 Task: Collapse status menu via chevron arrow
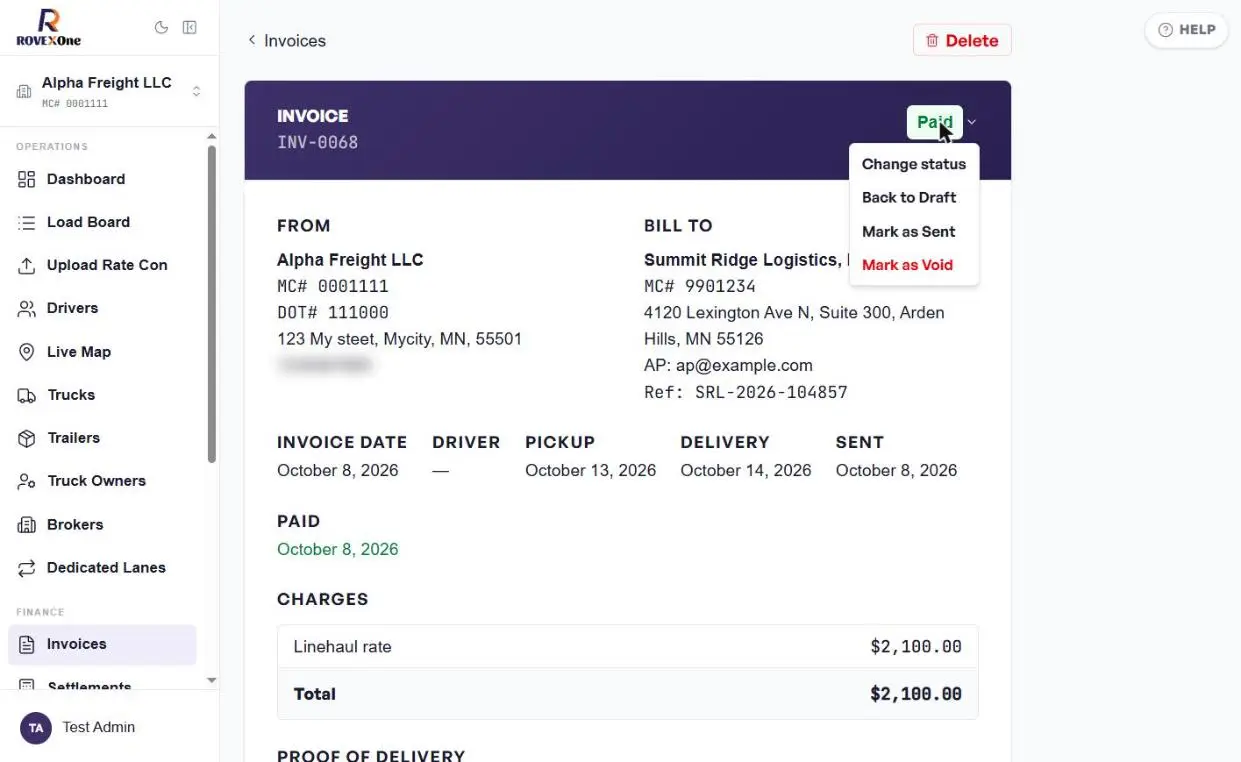pos(971,122)
